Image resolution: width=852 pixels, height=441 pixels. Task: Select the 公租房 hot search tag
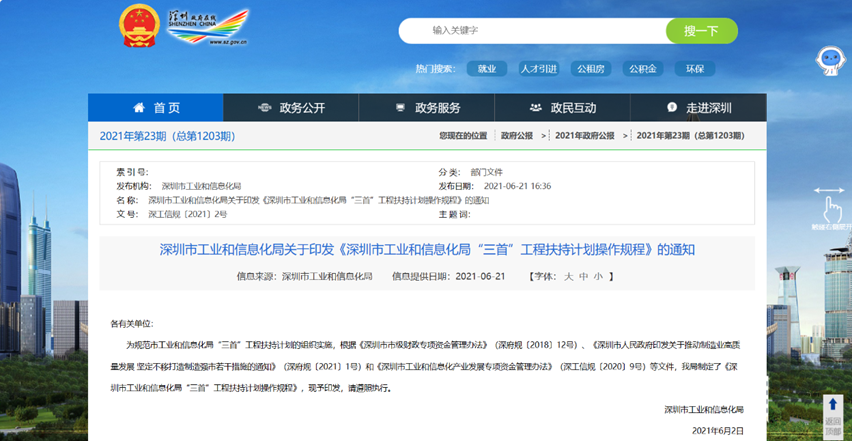[591, 69]
